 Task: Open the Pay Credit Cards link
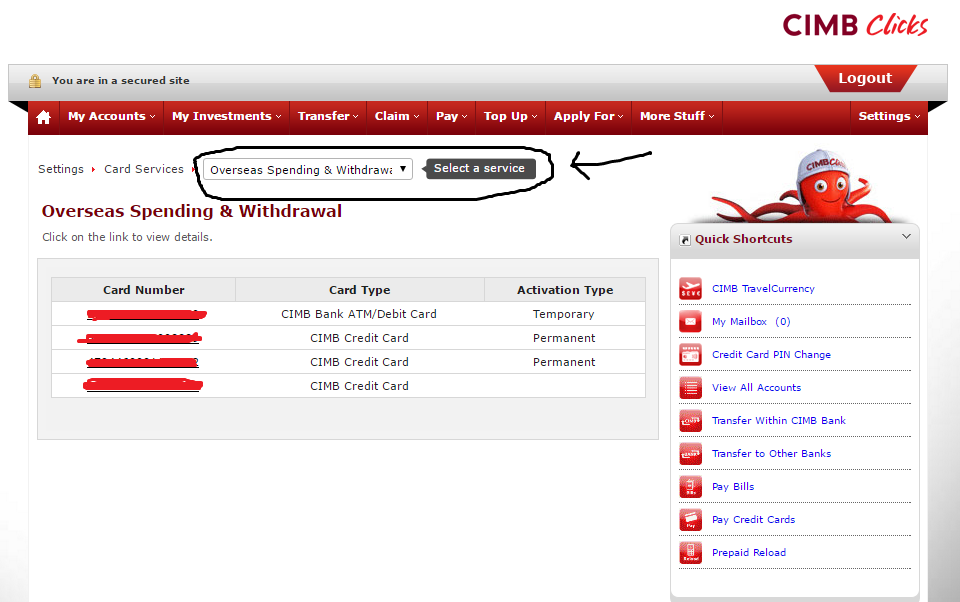click(x=753, y=520)
